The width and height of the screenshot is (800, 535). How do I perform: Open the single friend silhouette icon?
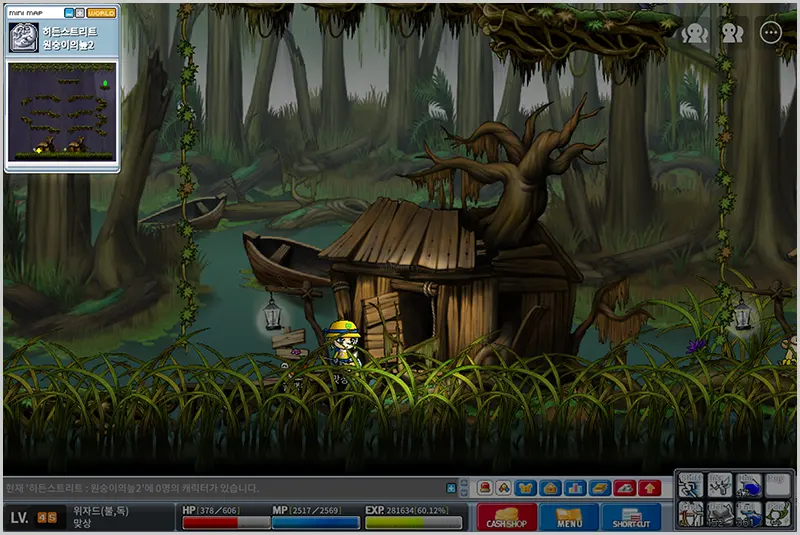pos(732,33)
